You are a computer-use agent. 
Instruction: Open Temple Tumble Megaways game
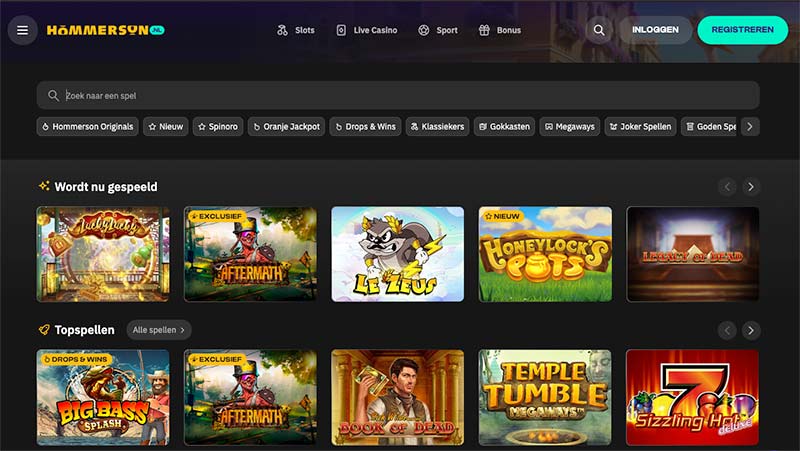(x=545, y=397)
